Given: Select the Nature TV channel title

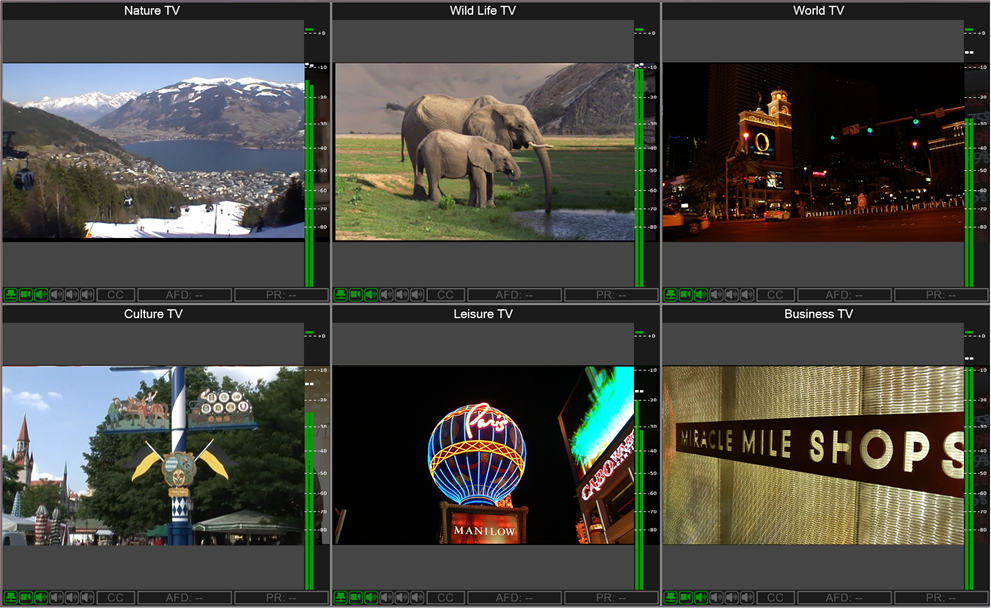Looking at the screenshot, I should 152,11.
